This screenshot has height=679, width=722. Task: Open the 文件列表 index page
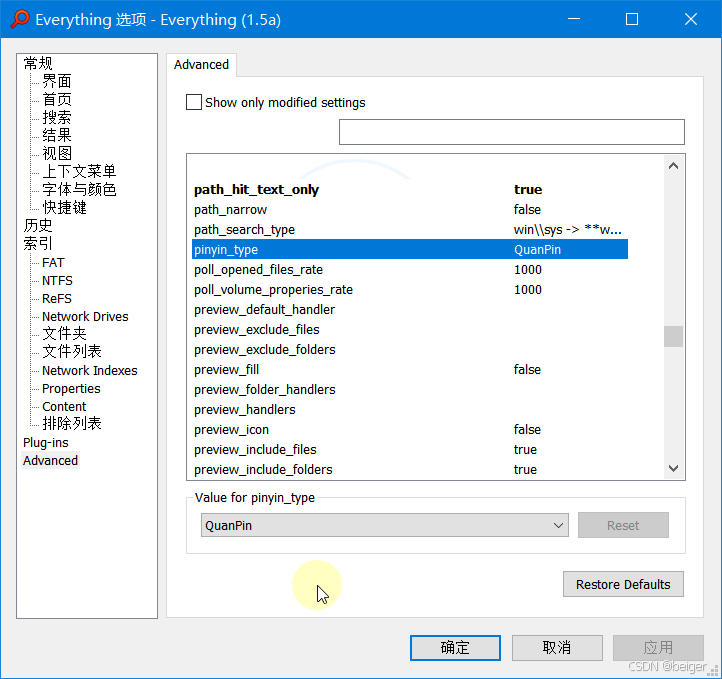point(71,351)
